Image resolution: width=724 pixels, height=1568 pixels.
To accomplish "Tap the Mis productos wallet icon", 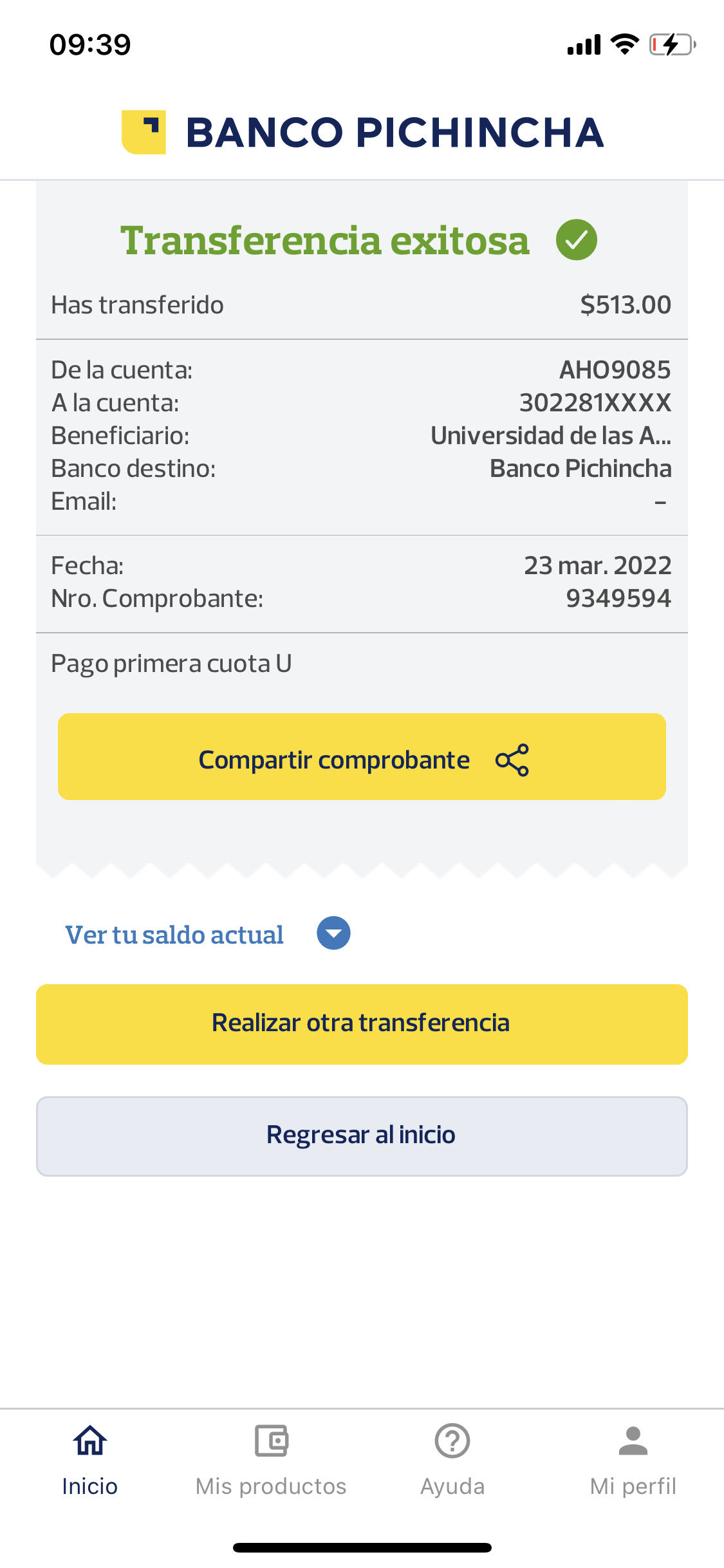I will 271,1441.
